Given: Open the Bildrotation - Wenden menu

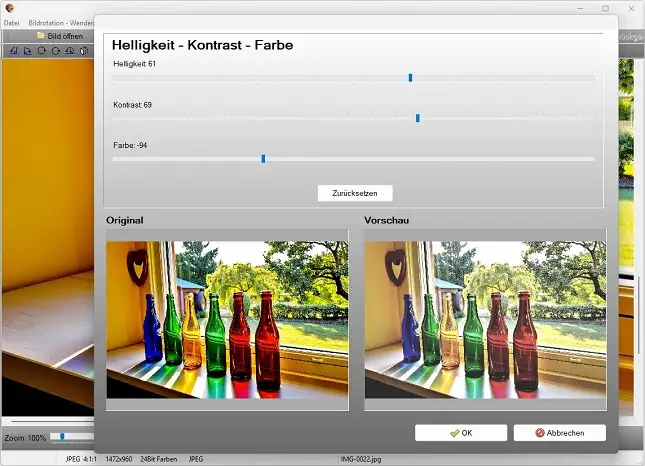Looking at the screenshot, I should click(61, 22).
